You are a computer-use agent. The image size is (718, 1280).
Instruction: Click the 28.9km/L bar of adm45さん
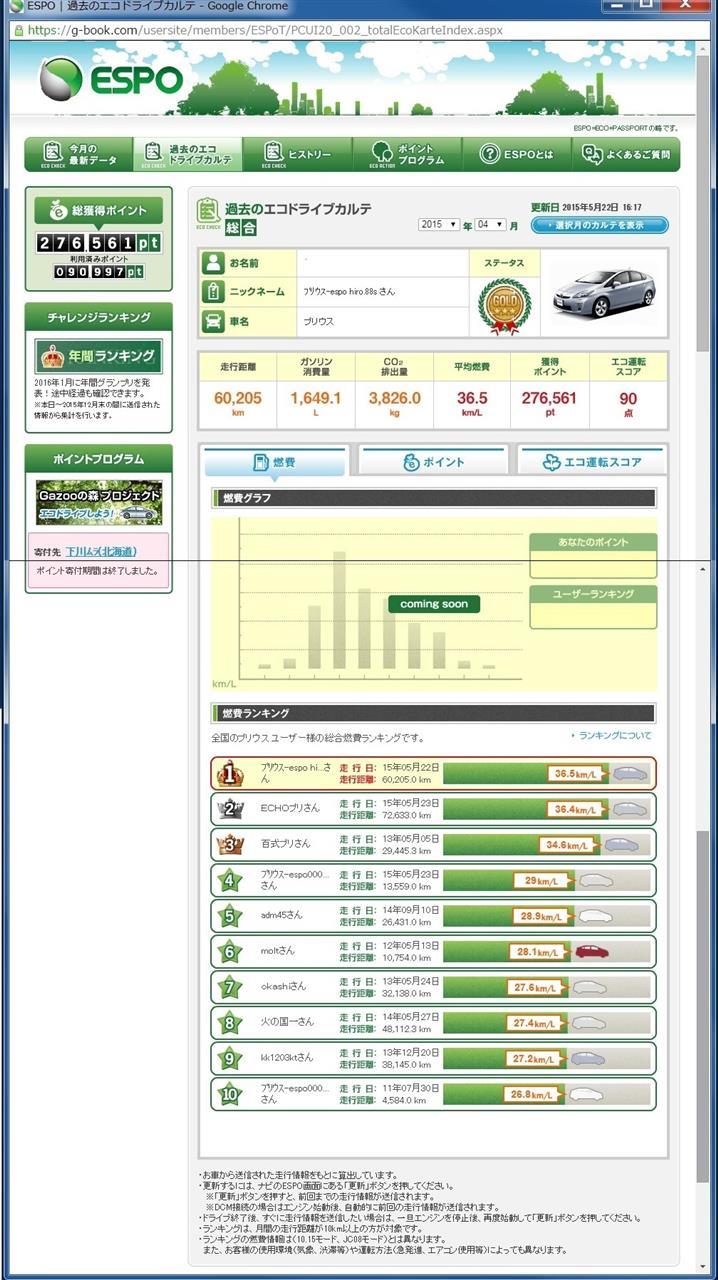[510, 916]
